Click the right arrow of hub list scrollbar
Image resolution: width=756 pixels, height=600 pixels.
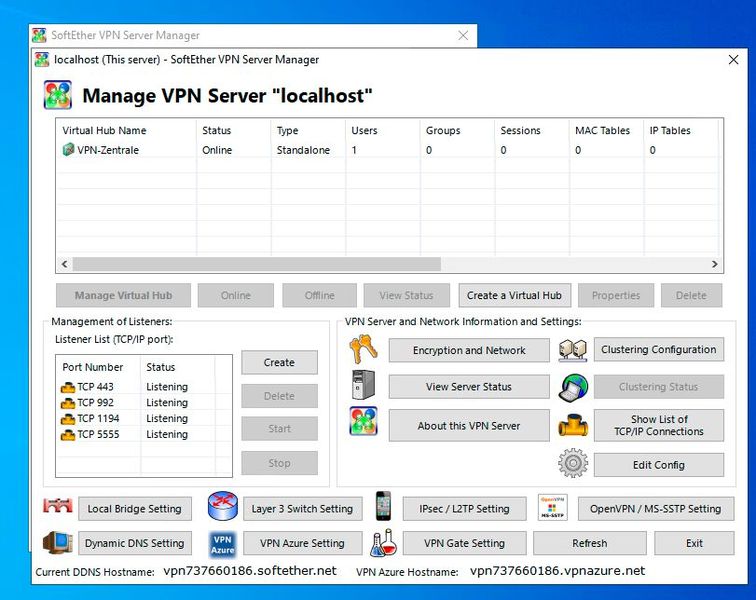715,264
